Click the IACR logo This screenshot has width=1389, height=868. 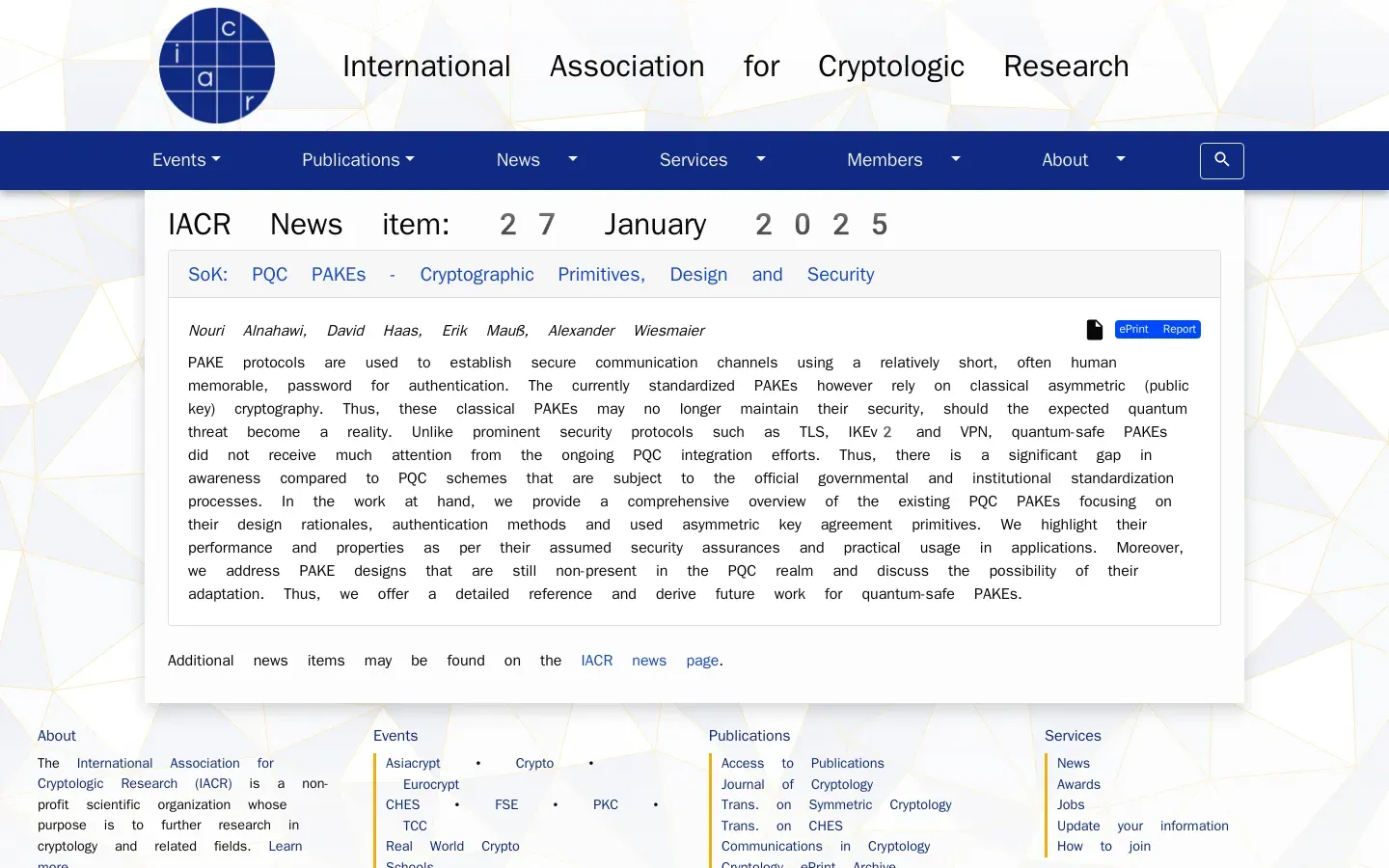tap(217, 66)
